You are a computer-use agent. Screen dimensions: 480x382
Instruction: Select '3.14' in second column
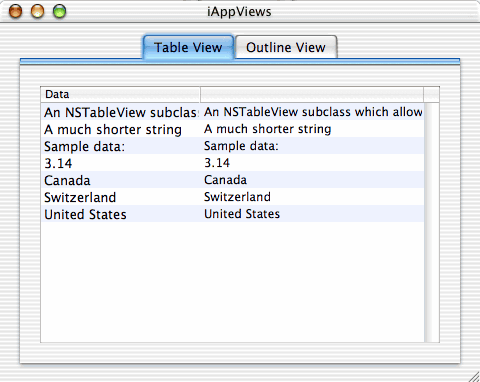point(312,163)
